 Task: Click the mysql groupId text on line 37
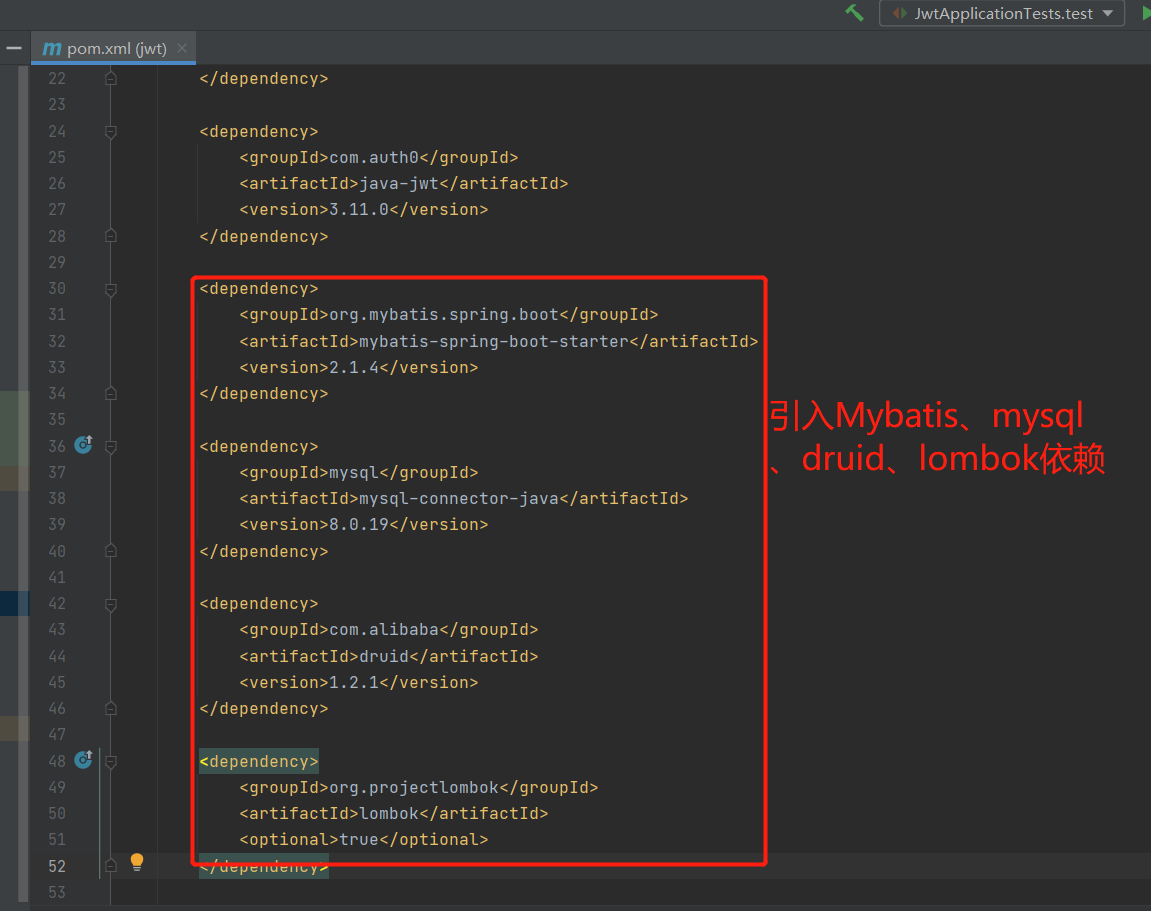tap(354, 473)
